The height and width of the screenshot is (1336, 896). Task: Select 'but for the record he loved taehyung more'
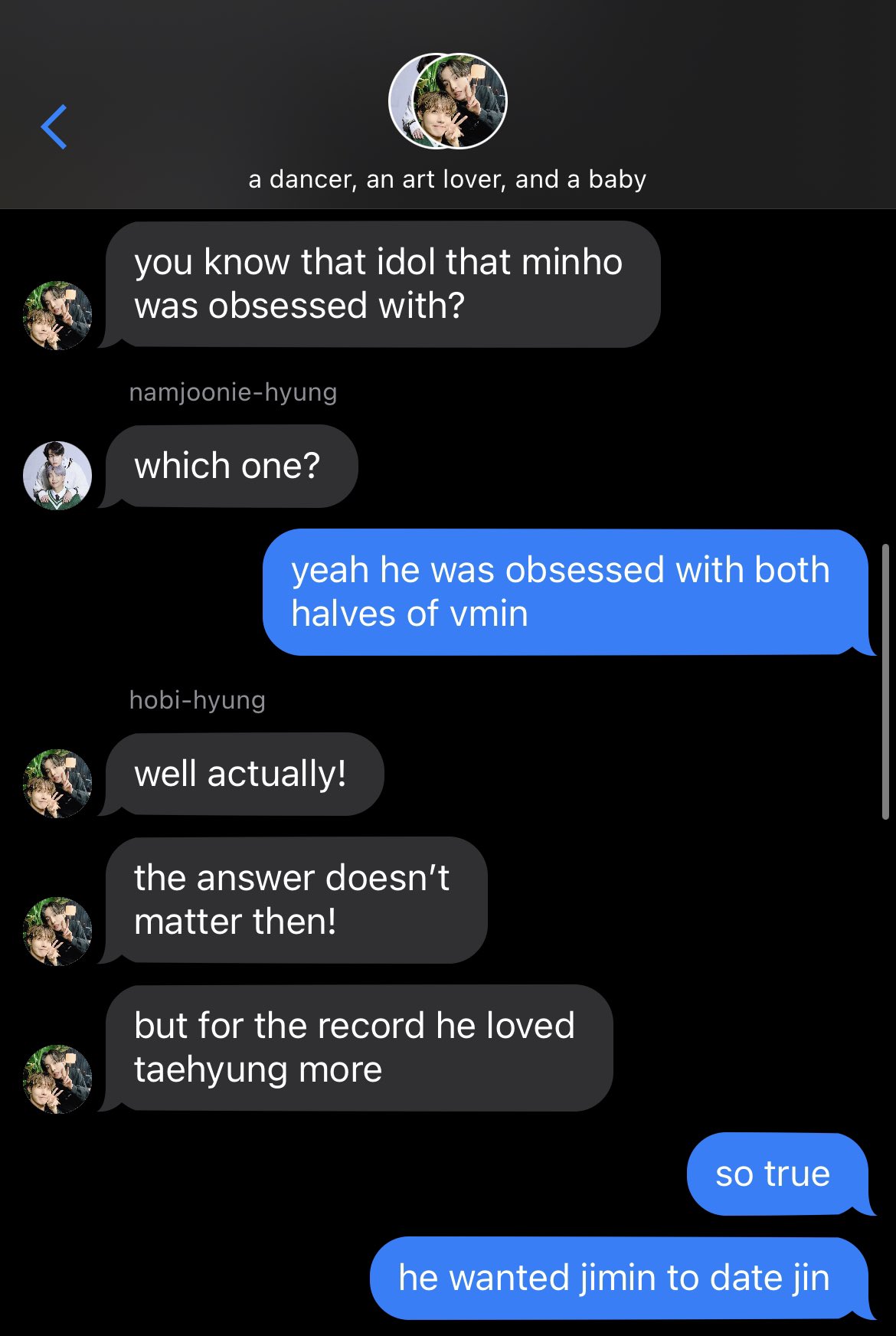click(359, 1048)
